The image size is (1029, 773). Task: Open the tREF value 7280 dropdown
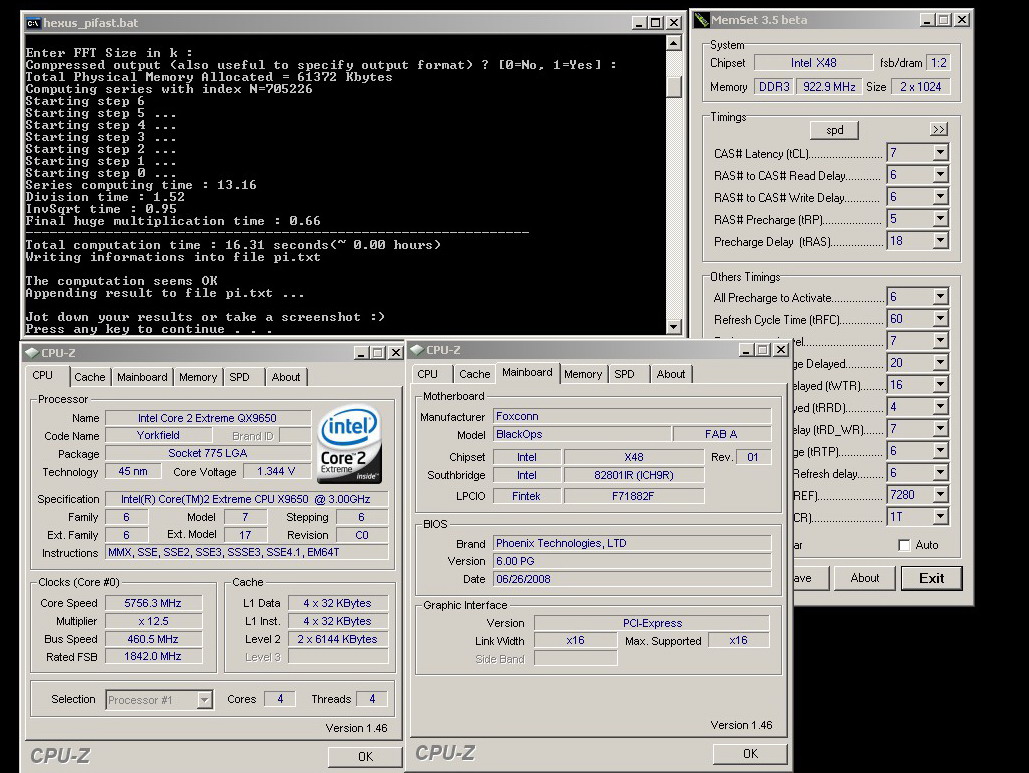(x=940, y=495)
